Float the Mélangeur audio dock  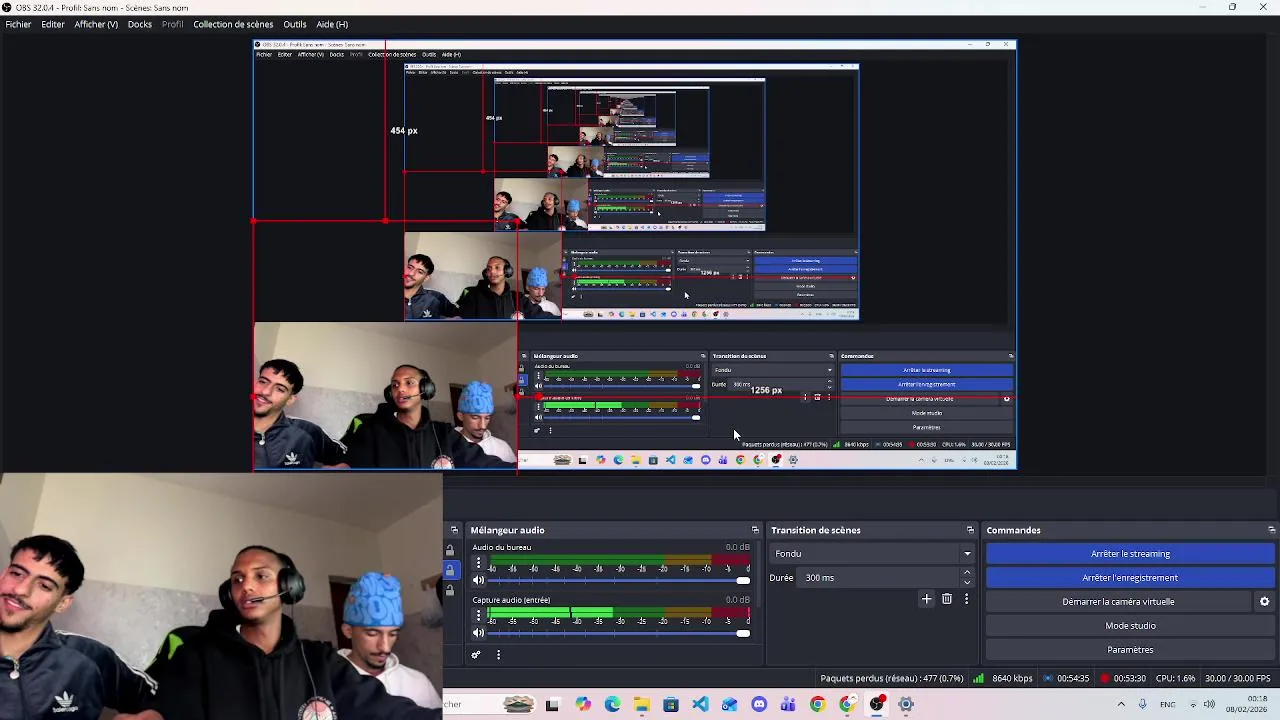coord(755,530)
